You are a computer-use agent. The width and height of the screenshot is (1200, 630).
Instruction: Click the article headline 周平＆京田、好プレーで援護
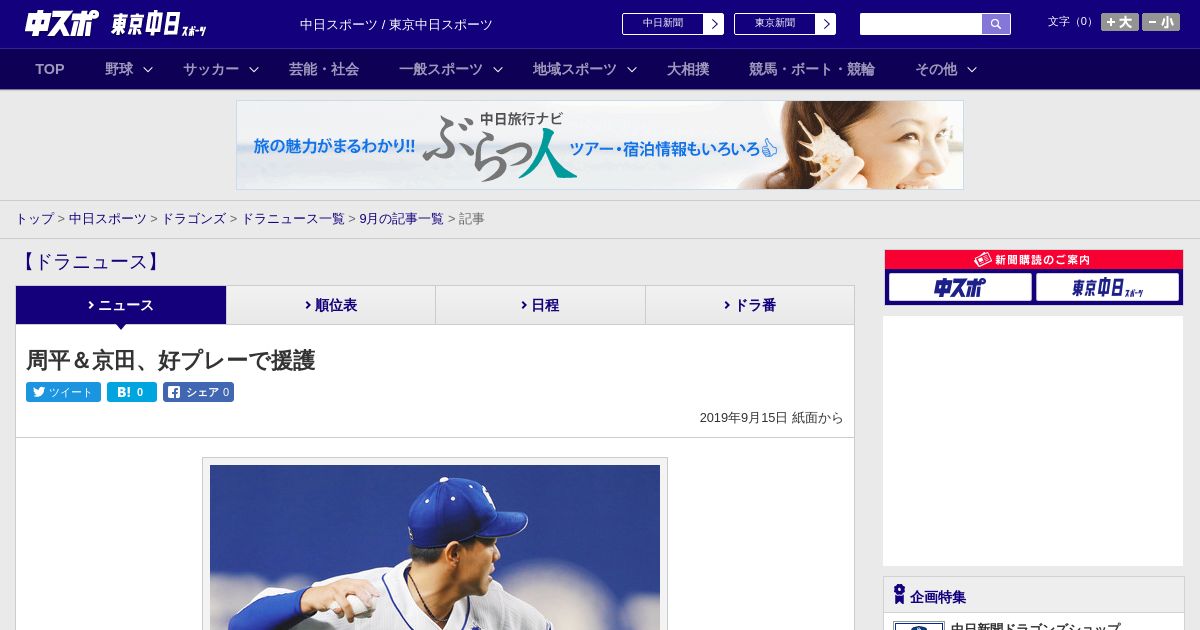tap(171, 361)
